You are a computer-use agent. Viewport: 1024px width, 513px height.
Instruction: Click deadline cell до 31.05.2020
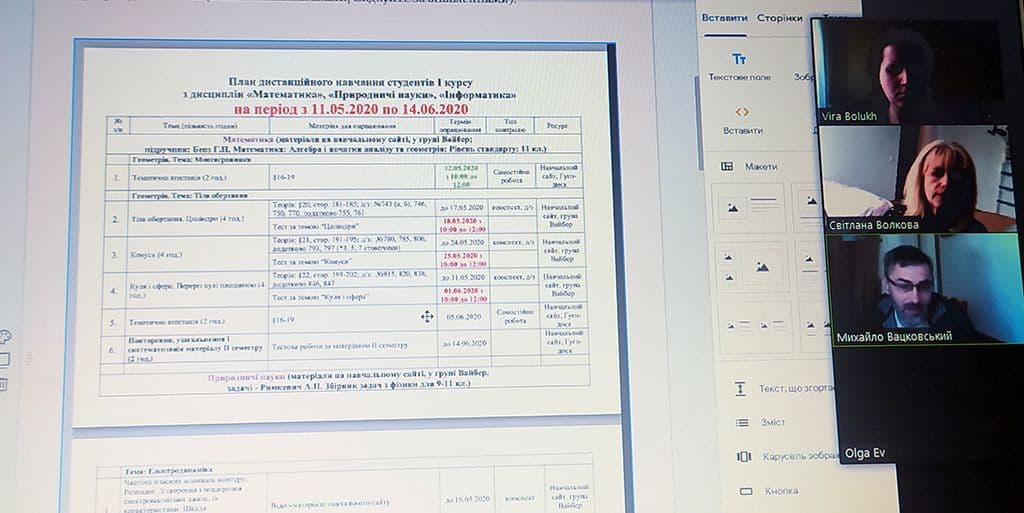pyautogui.click(x=463, y=277)
